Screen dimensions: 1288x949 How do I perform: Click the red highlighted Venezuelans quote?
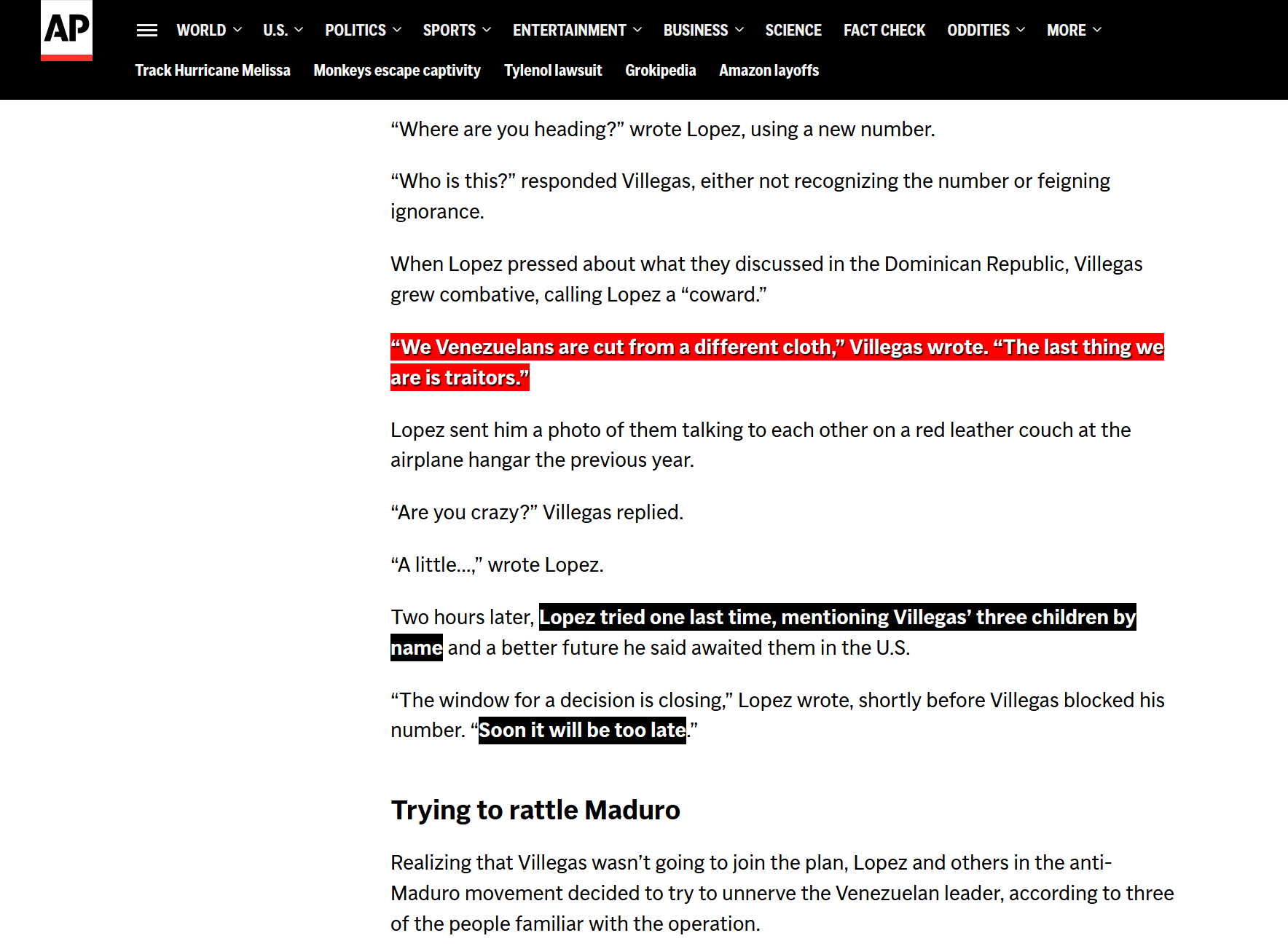pyautogui.click(x=777, y=362)
